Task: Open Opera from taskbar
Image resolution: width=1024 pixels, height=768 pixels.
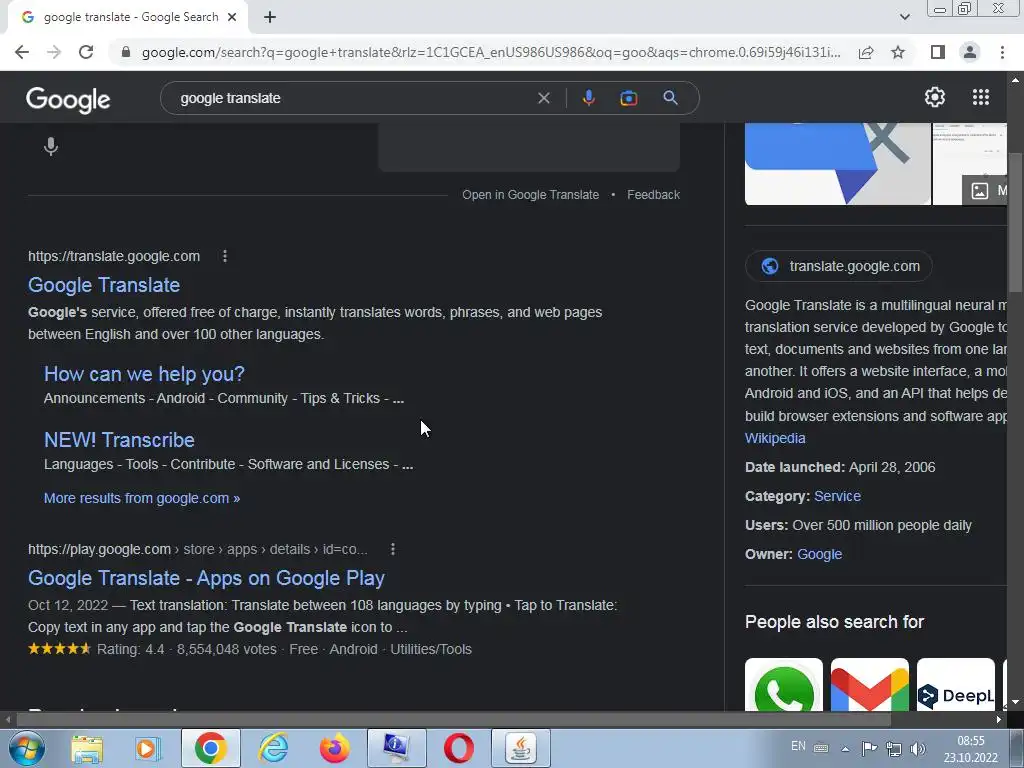Action: [x=458, y=748]
